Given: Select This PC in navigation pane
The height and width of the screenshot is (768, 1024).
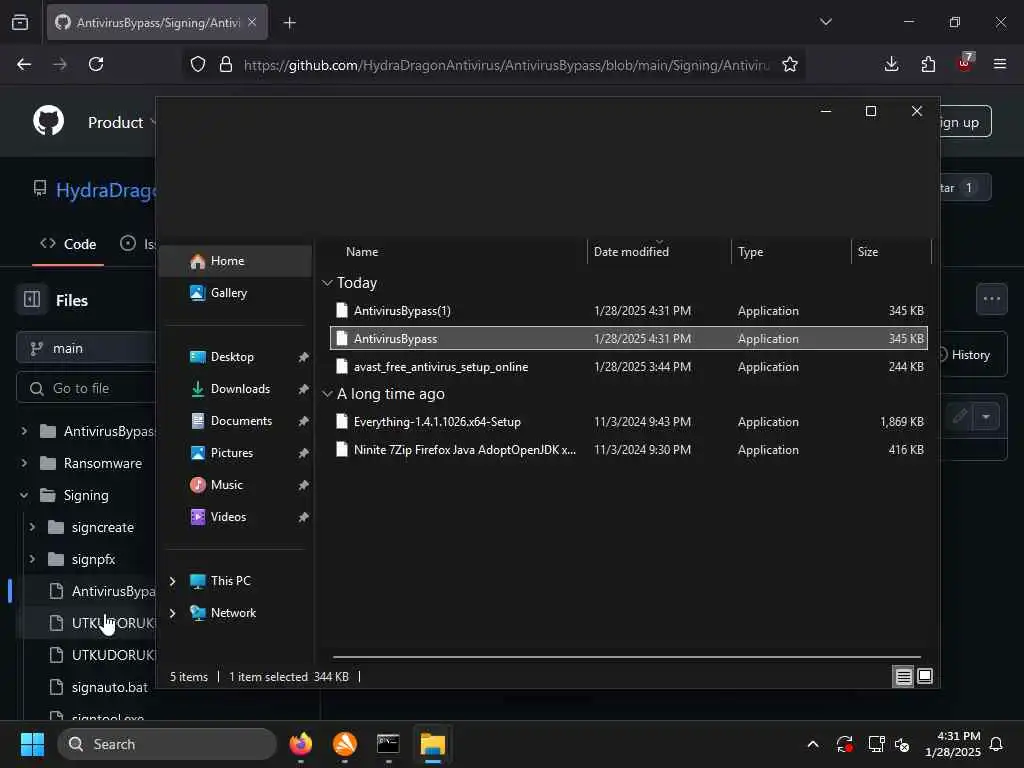Looking at the screenshot, I should pos(231,581).
